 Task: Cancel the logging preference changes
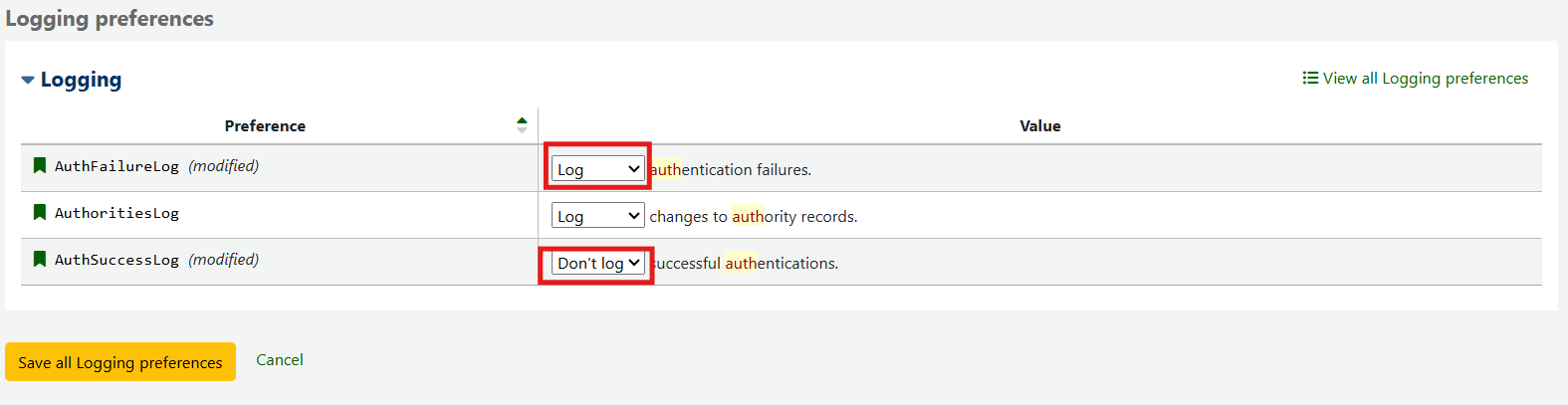[280, 360]
